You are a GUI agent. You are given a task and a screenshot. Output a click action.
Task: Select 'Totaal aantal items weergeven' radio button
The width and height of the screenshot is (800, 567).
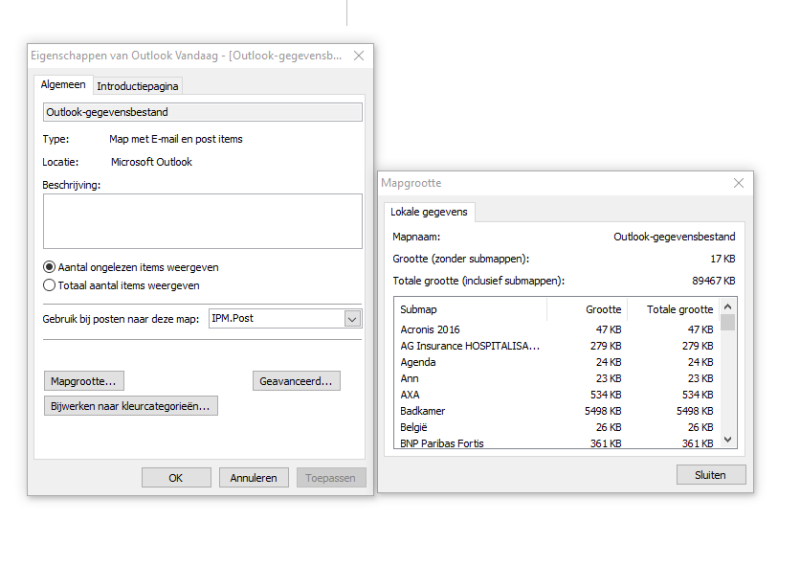tap(50, 285)
